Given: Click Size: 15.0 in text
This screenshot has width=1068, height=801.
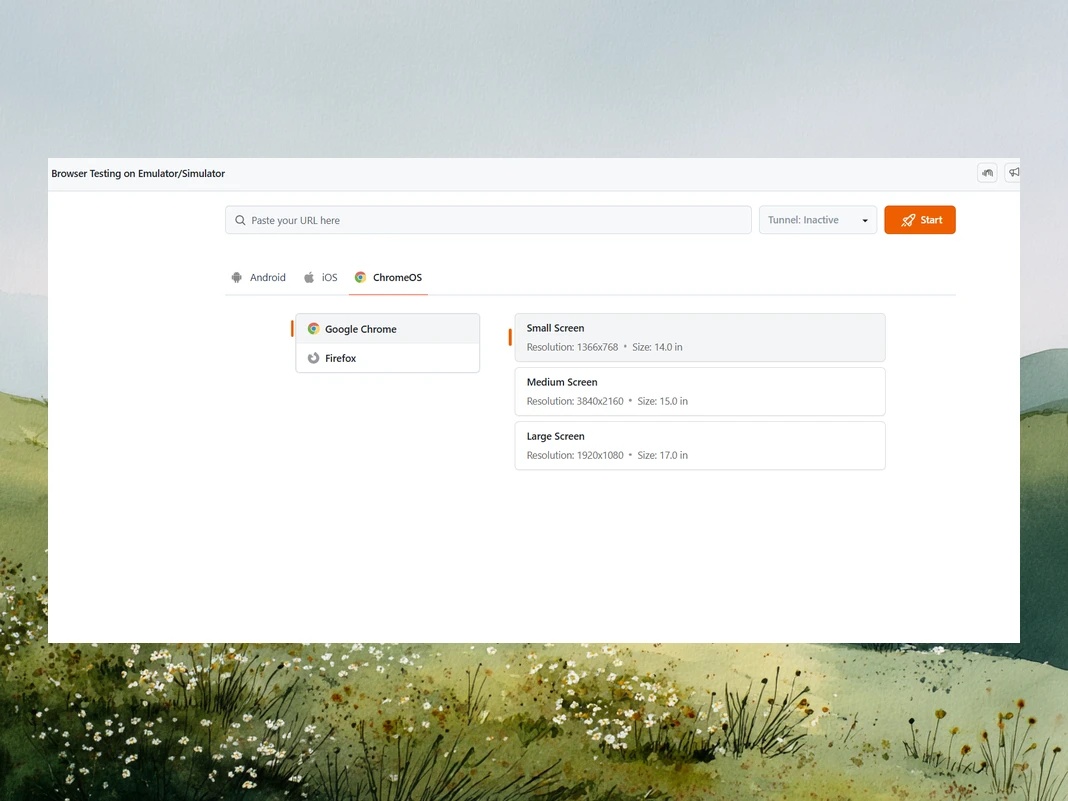Looking at the screenshot, I should 663,401.
